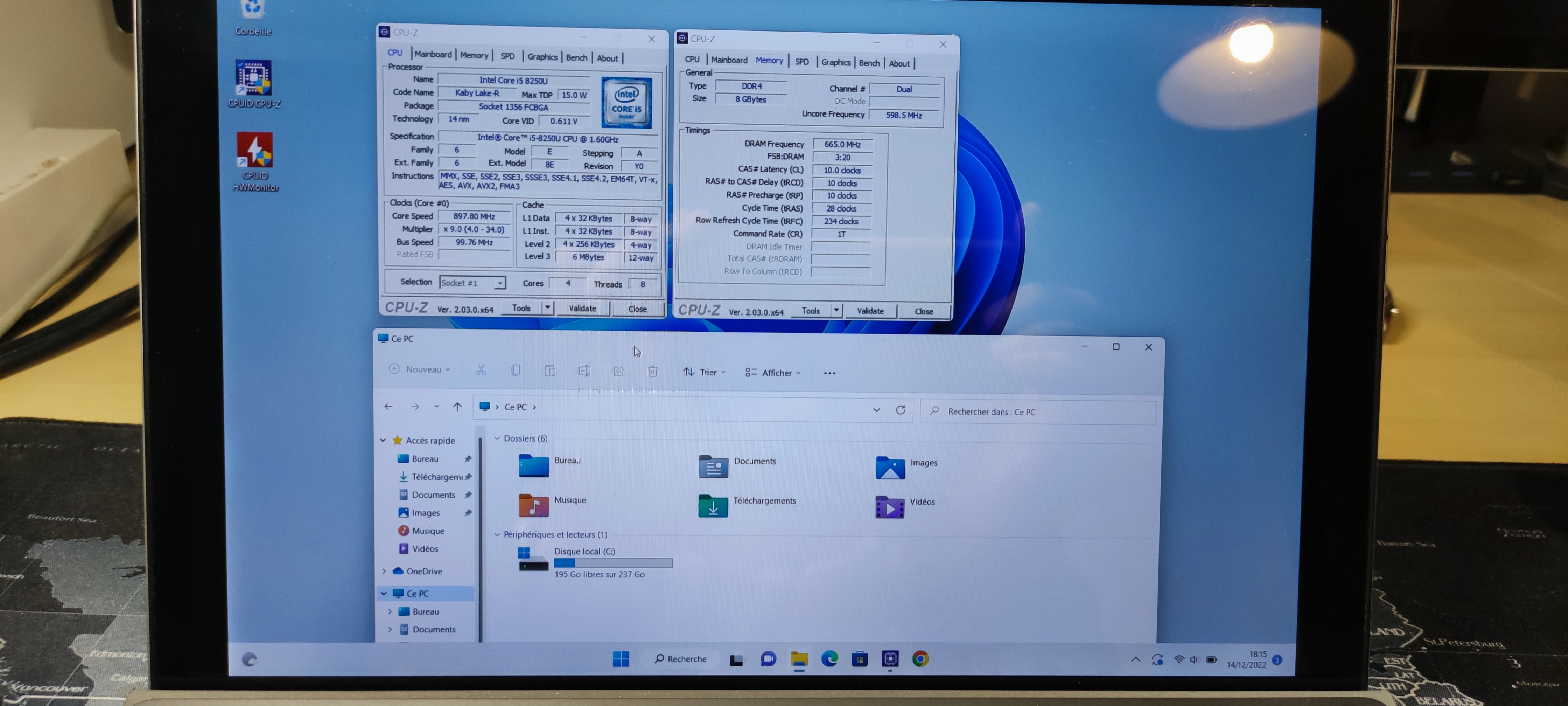1568x706 pixels.
Task: Click the Delete trash icon in Explorer toolbar
Action: [x=652, y=371]
